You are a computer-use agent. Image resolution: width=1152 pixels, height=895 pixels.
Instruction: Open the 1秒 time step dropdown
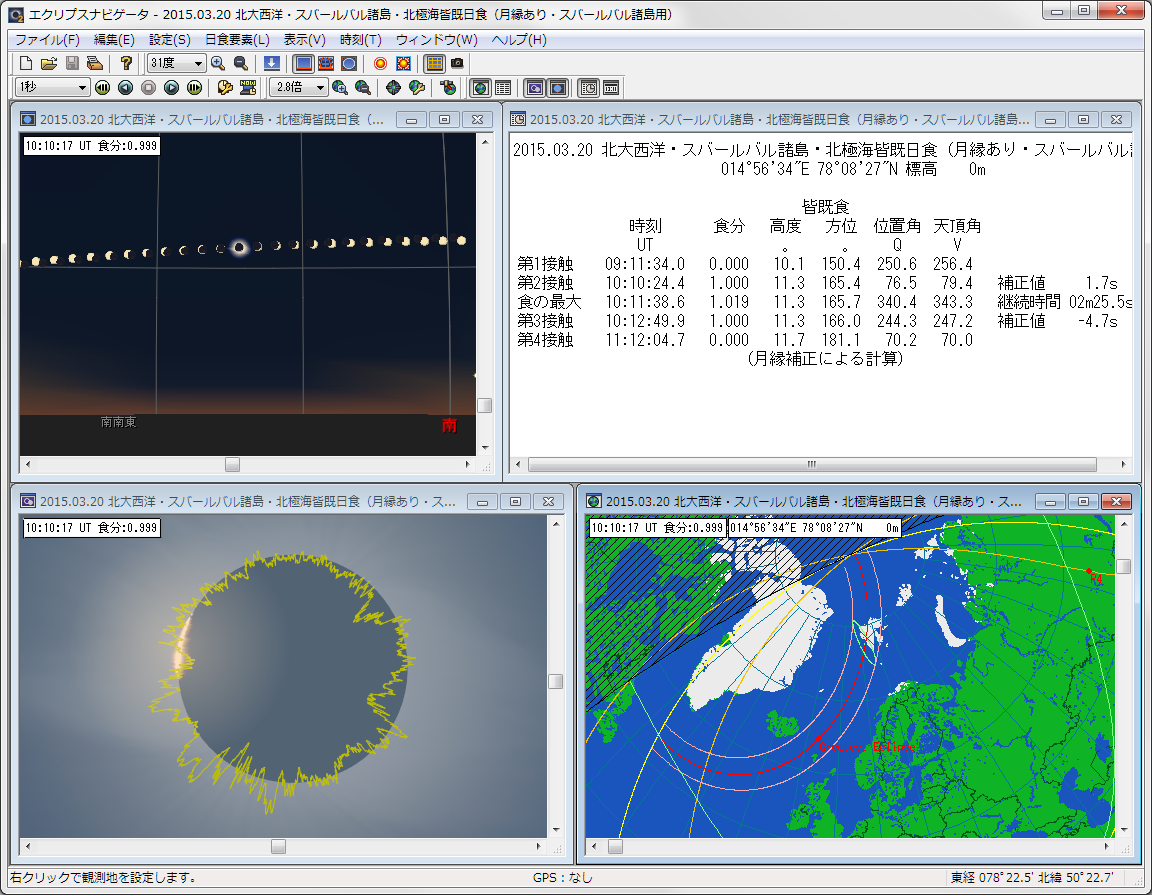point(82,87)
